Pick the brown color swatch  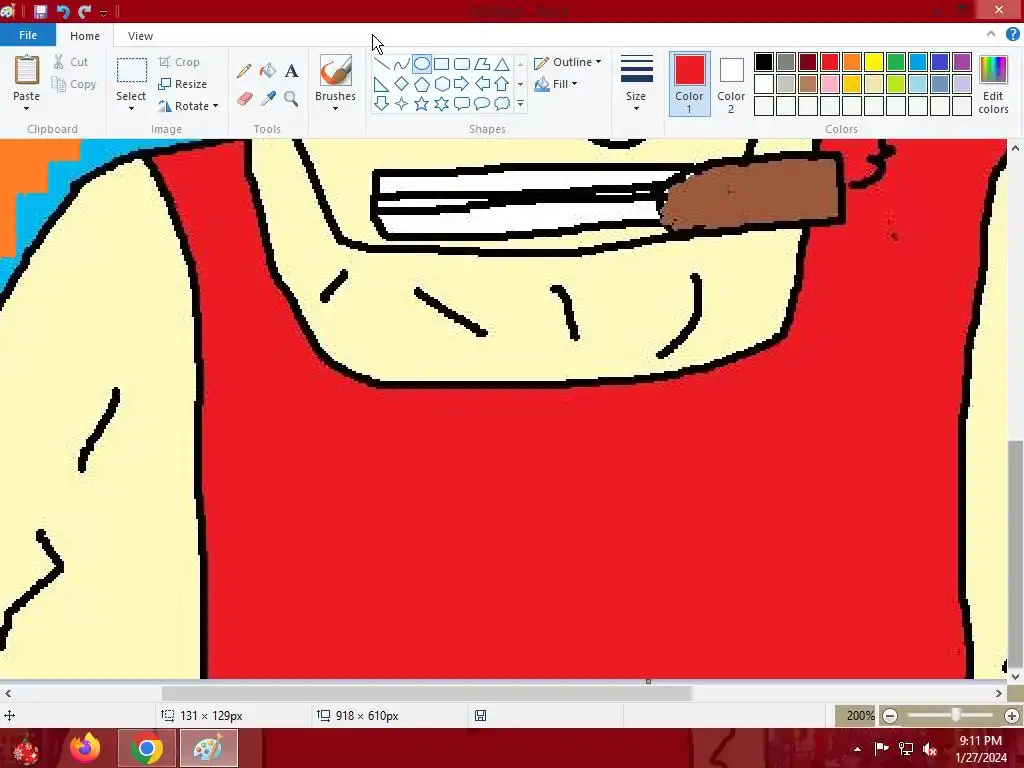coord(808,84)
